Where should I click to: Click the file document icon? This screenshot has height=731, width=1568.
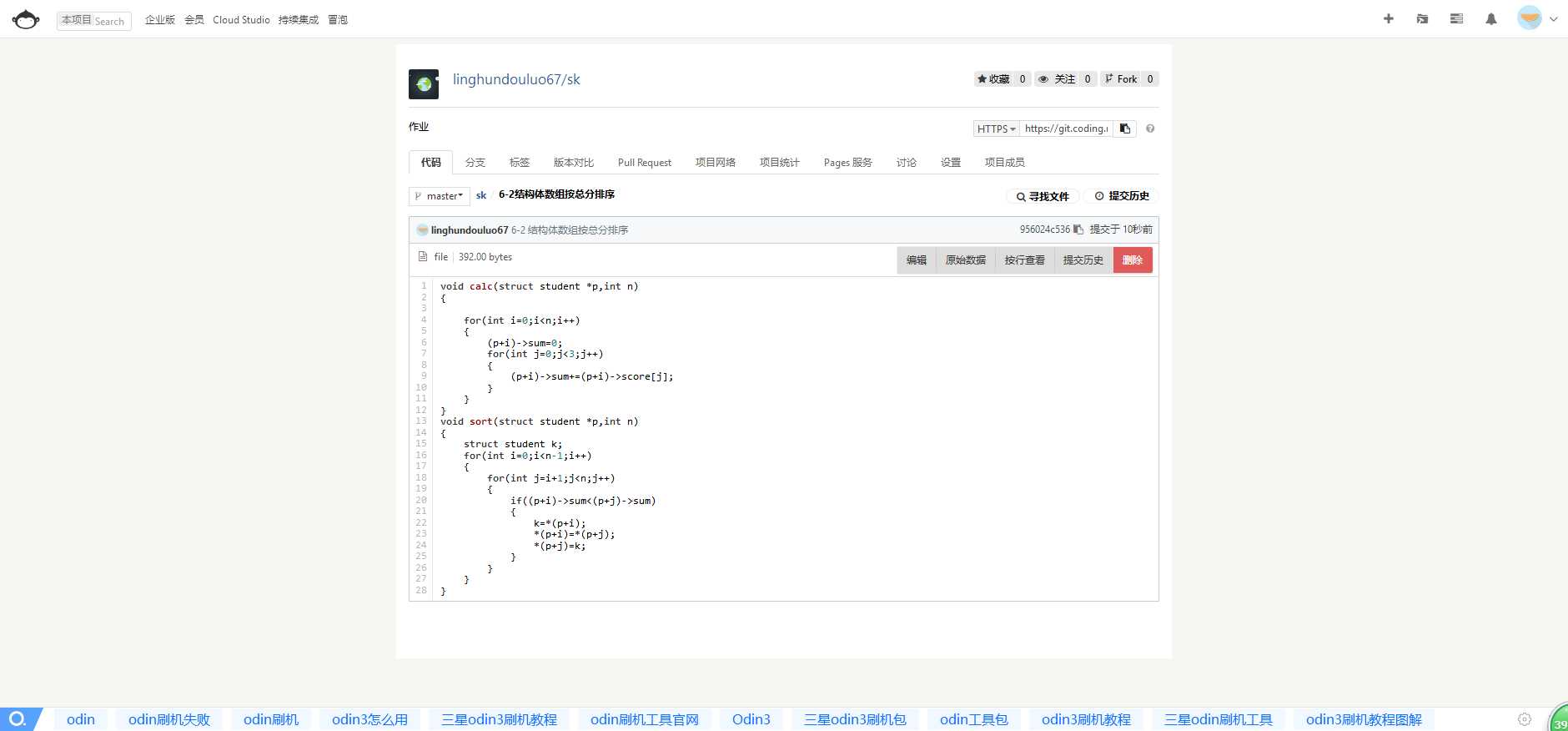point(423,257)
